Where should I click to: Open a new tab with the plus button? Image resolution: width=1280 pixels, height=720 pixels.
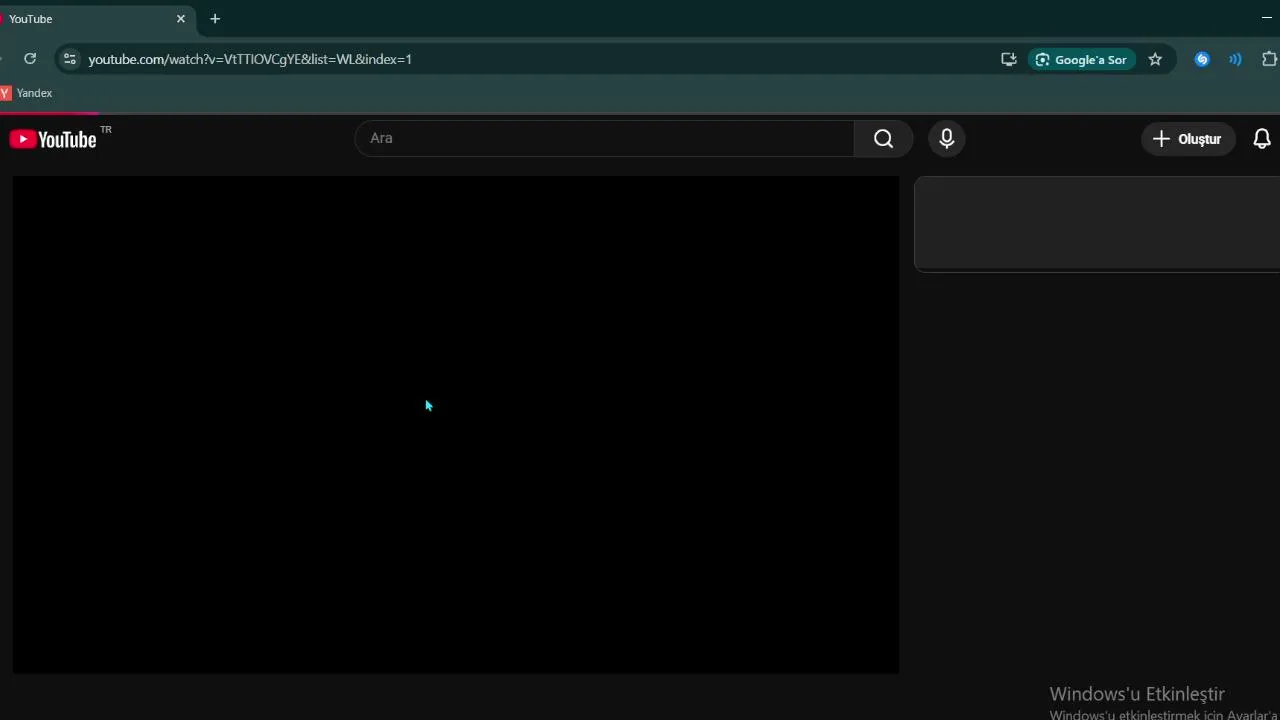[x=215, y=19]
